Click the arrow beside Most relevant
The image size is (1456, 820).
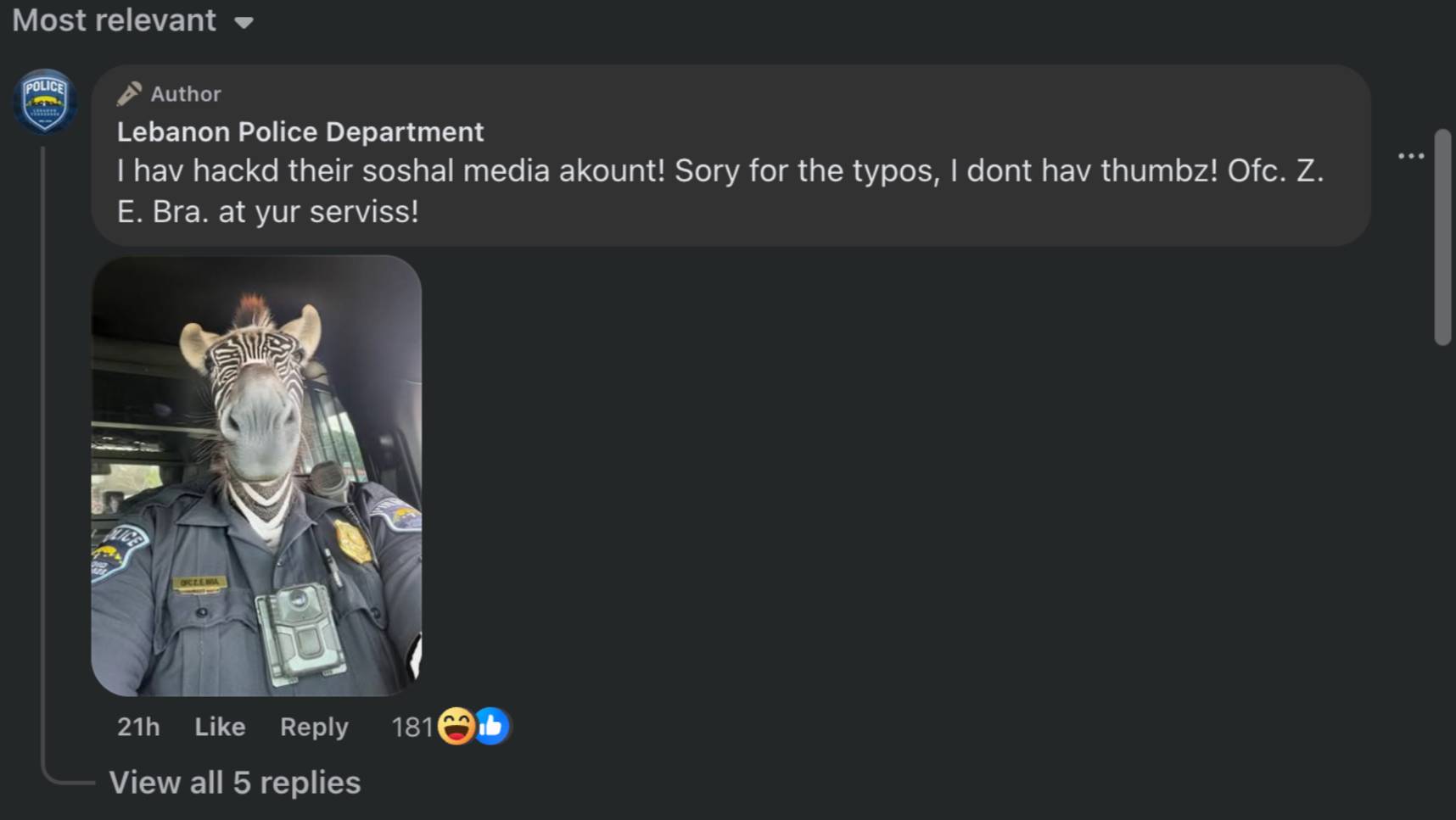pos(244,23)
